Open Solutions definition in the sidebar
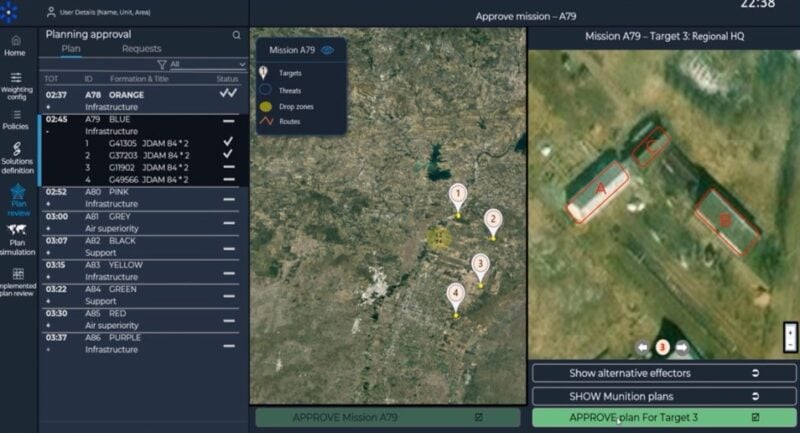This screenshot has height=433, width=800. [16, 153]
